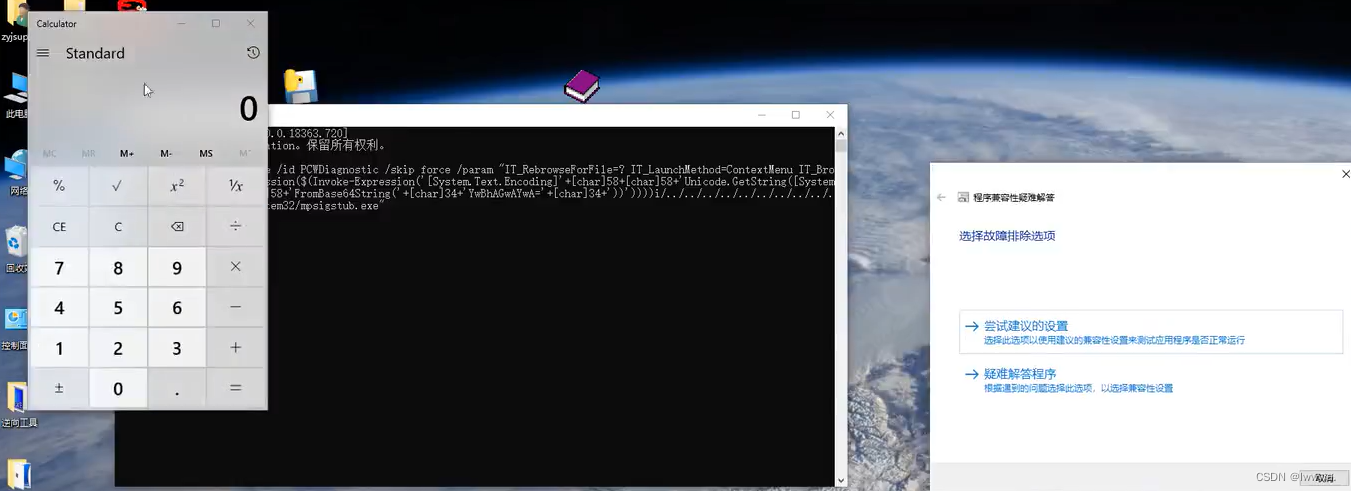Click the MS memory store button
Viewport: 1351px width, 491px height.
(206, 153)
